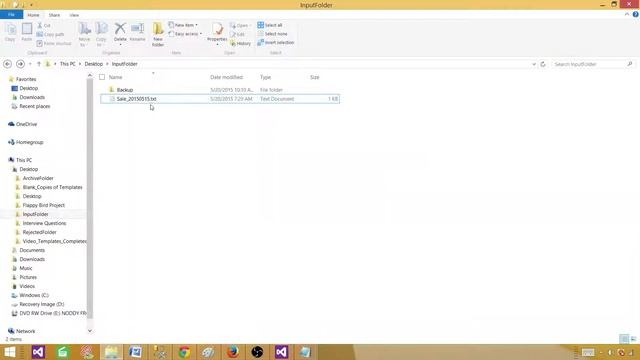Image resolution: width=640 pixels, height=360 pixels.
Task: Click Select none in ribbon
Action: tap(272, 34)
